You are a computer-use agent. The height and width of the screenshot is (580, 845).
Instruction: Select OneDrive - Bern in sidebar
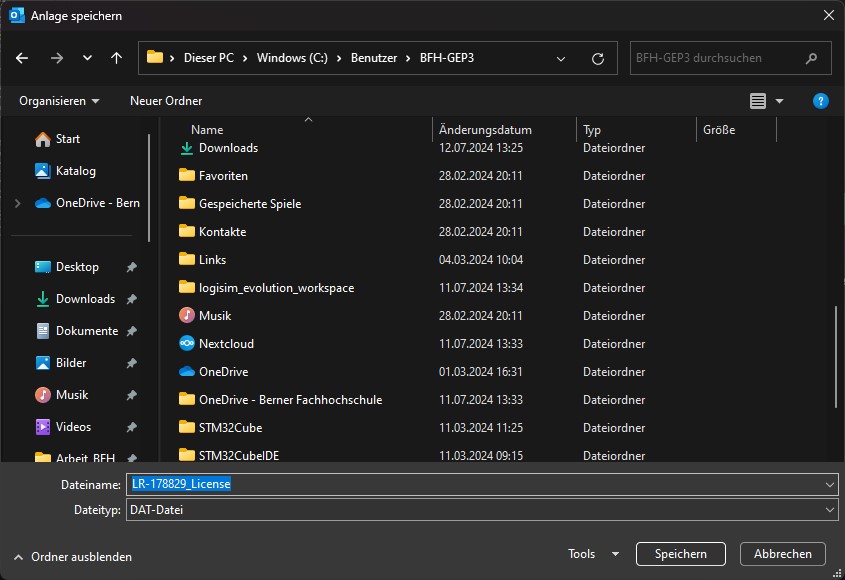pos(87,203)
